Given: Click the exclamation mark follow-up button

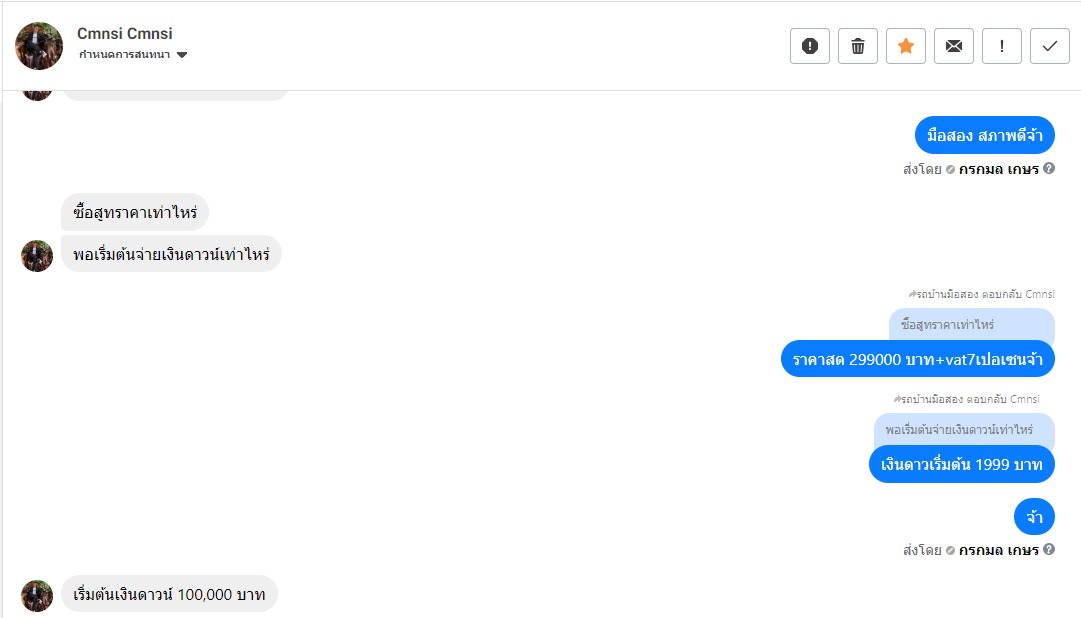Looking at the screenshot, I should pyautogui.click(x=1002, y=46).
